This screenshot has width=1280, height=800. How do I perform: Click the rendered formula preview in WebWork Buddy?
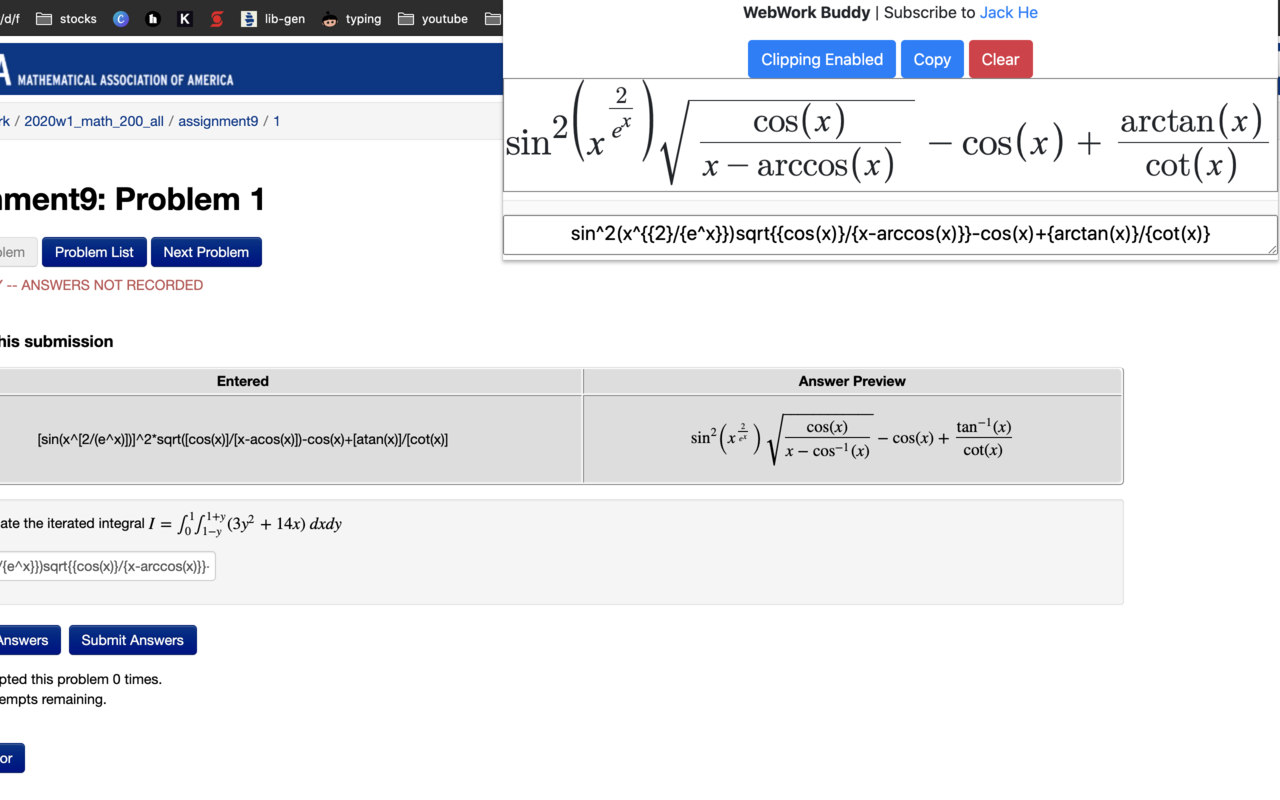[x=890, y=135]
